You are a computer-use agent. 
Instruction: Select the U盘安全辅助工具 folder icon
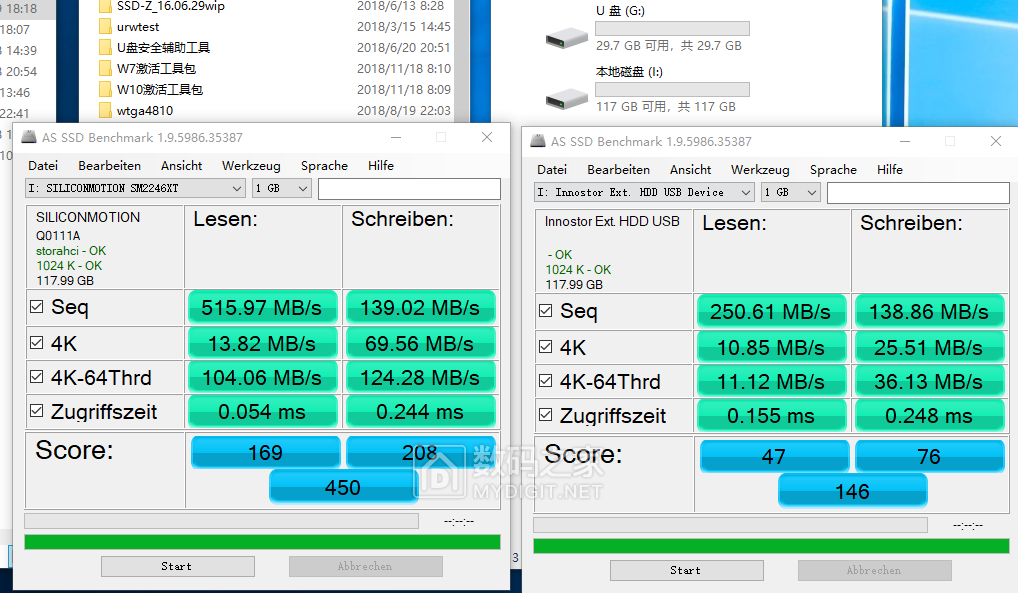coord(105,47)
